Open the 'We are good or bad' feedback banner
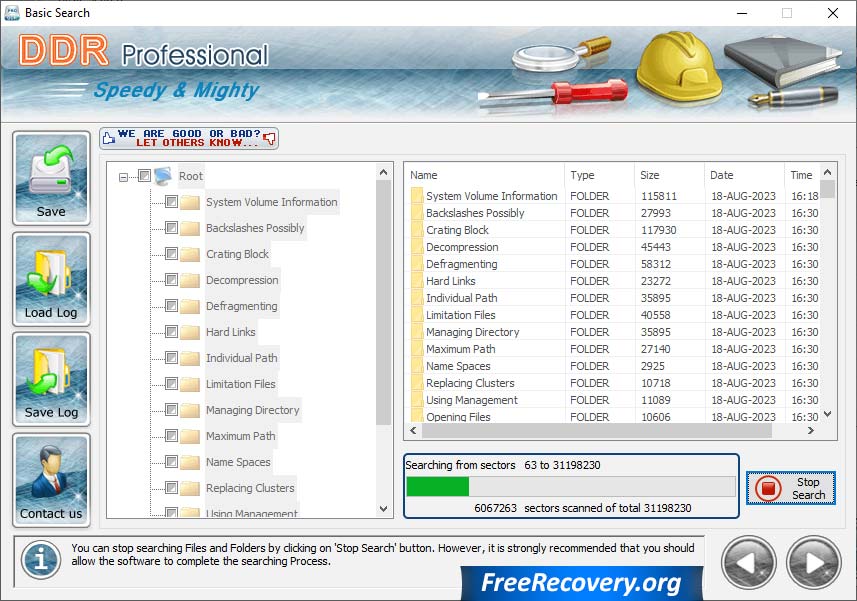 click(189, 138)
